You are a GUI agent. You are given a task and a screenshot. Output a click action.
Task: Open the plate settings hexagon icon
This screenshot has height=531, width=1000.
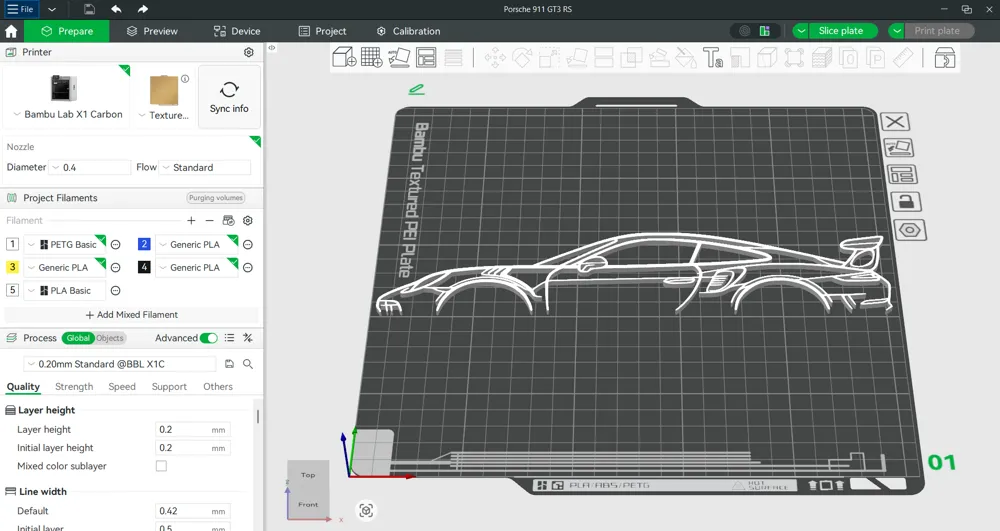click(x=910, y=230)
